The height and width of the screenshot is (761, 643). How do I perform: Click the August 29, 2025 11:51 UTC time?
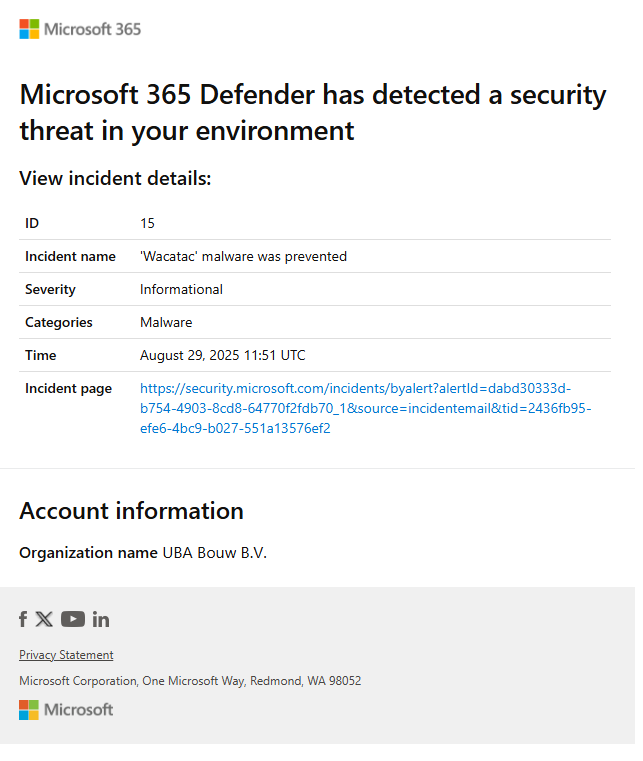point(223,355)
